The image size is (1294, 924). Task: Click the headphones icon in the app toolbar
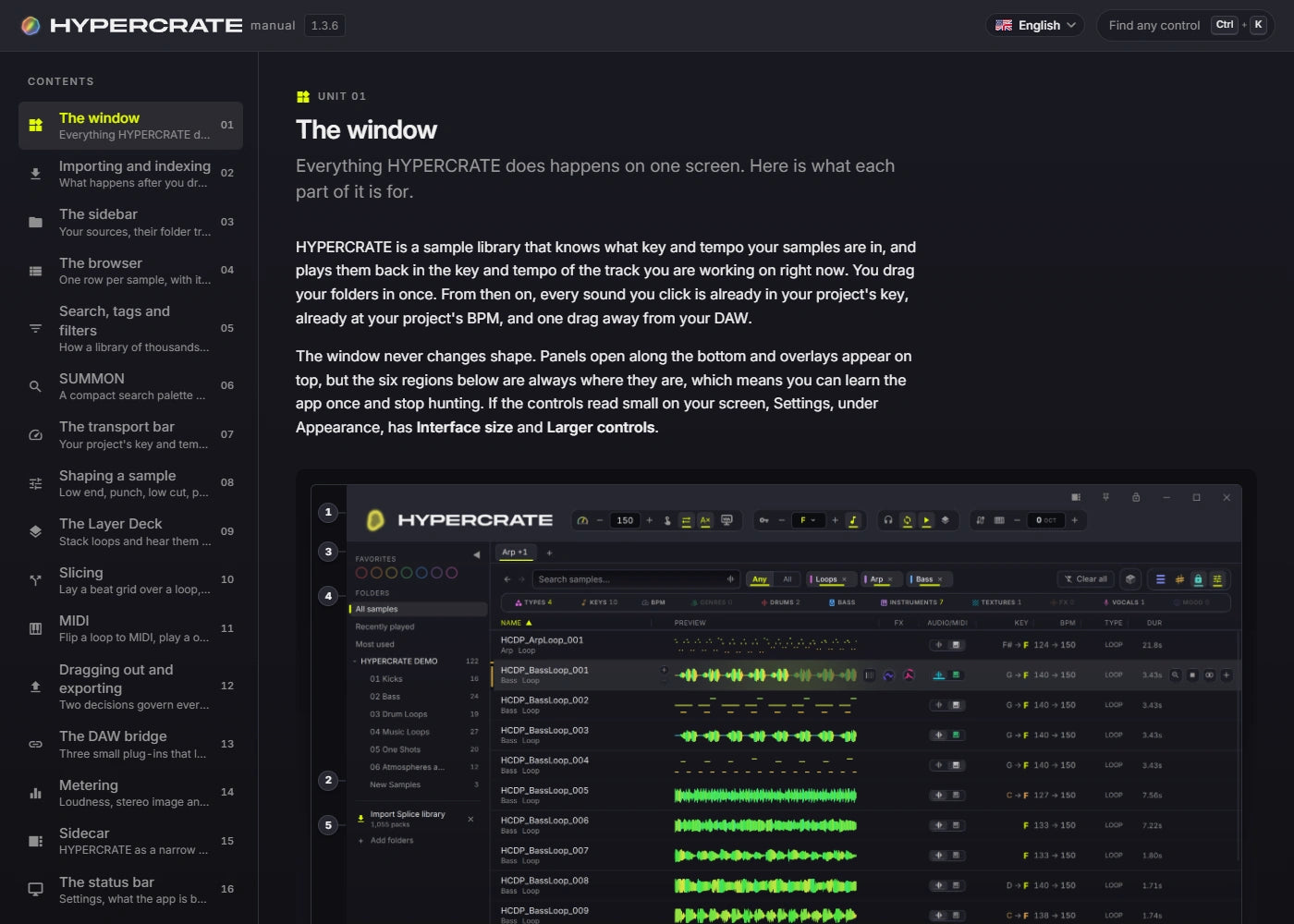[x=888, y=520]
